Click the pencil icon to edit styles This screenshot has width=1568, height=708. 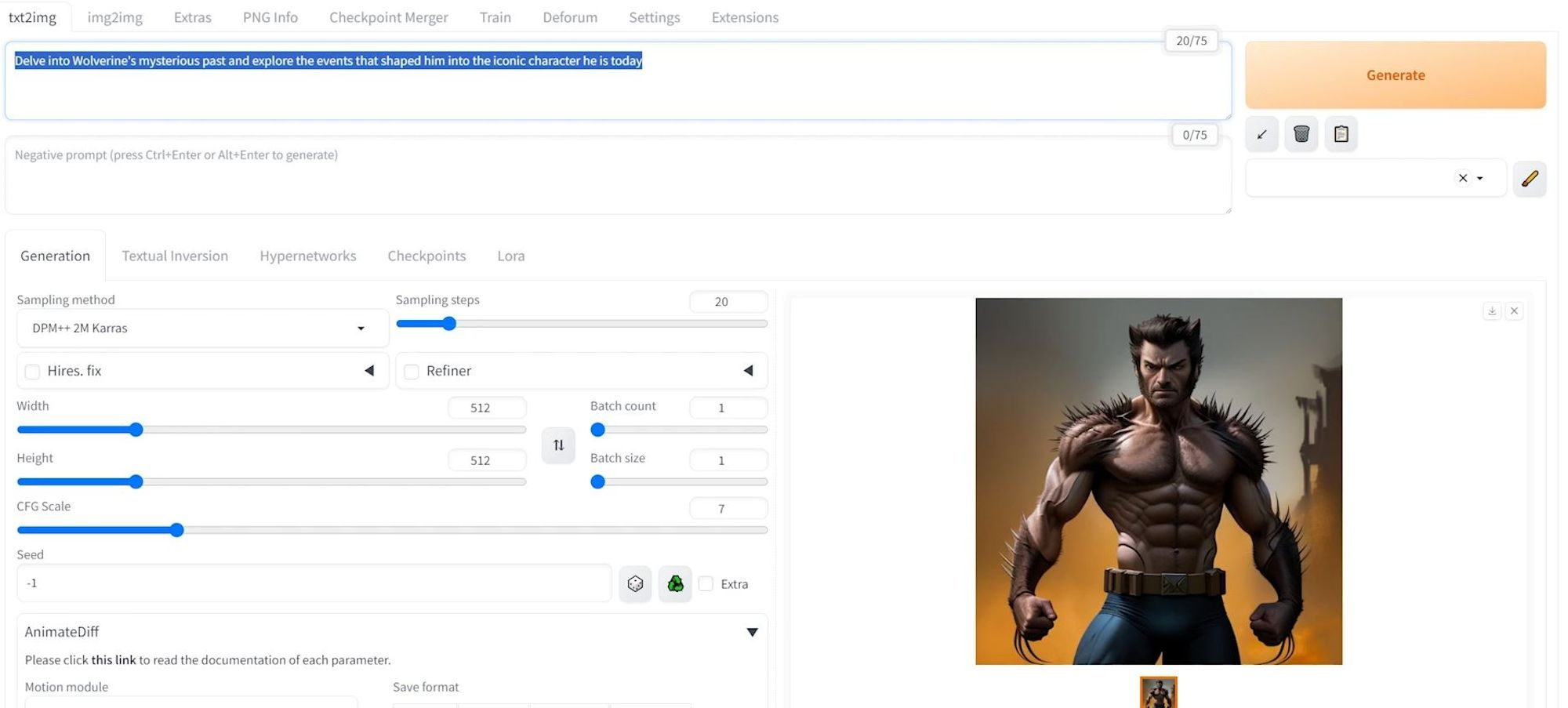coord(1530,179)
